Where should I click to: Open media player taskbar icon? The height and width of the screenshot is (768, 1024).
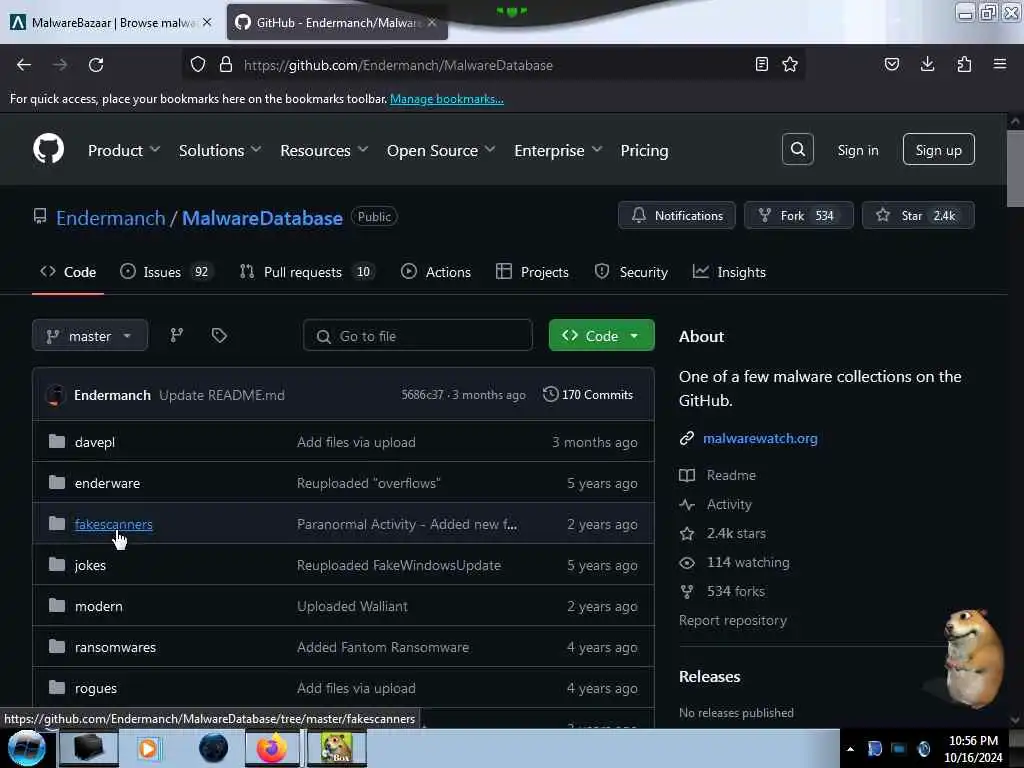pyautogui.click(x=148, y=748)
